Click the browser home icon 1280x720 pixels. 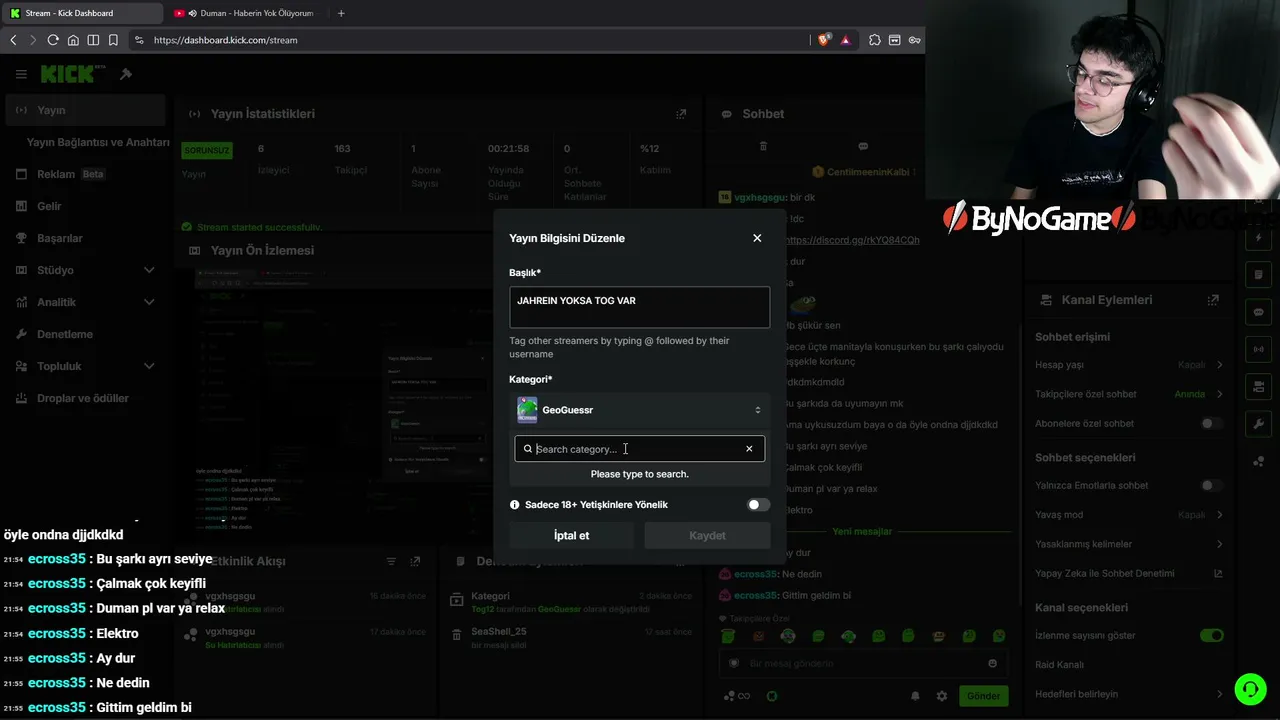click(73, 40)
